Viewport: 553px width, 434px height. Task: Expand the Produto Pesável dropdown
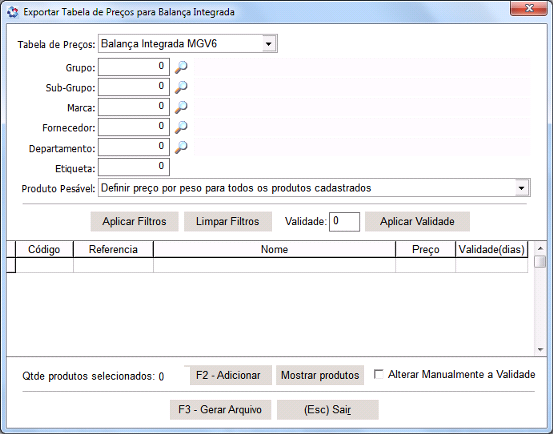(x=522, y=188)
